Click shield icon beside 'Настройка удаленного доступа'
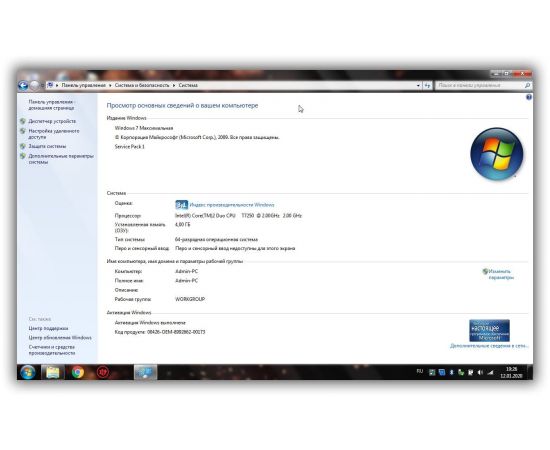This screenshot has height=450, width=550. tap(23, 131)
